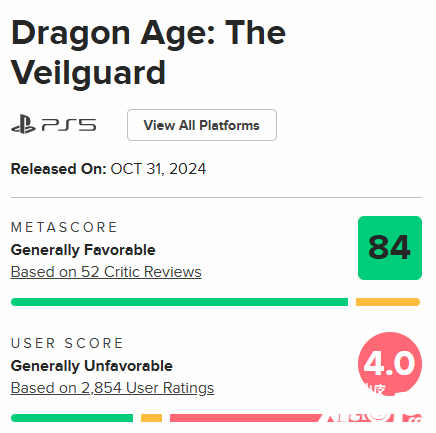This screenshot has height=433, width=436.
Task: Select green positive segment of user bar
Action: pyautogui.click(x=72, y=418)
